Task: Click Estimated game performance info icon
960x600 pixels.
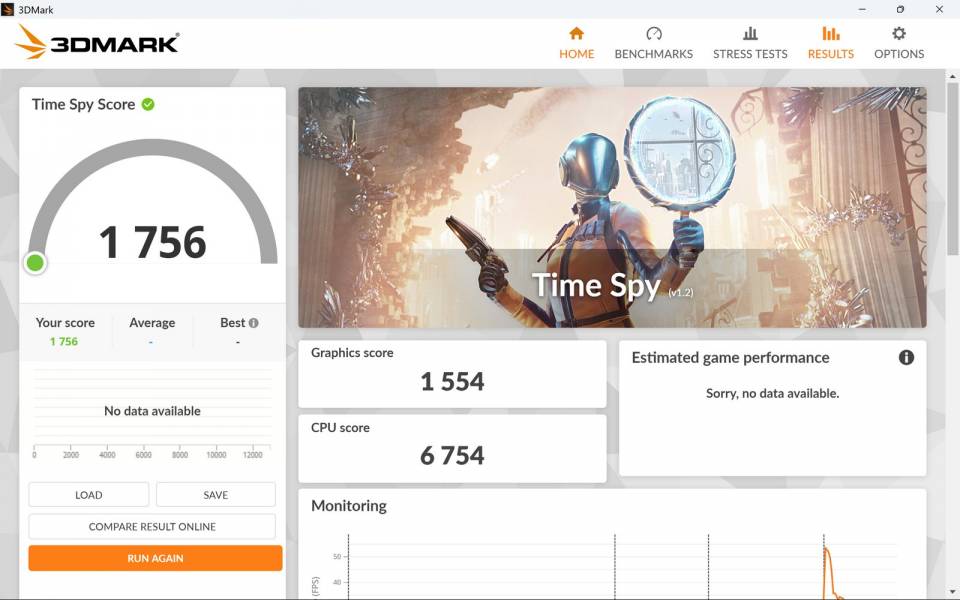Action: click(x=906, y=357)
